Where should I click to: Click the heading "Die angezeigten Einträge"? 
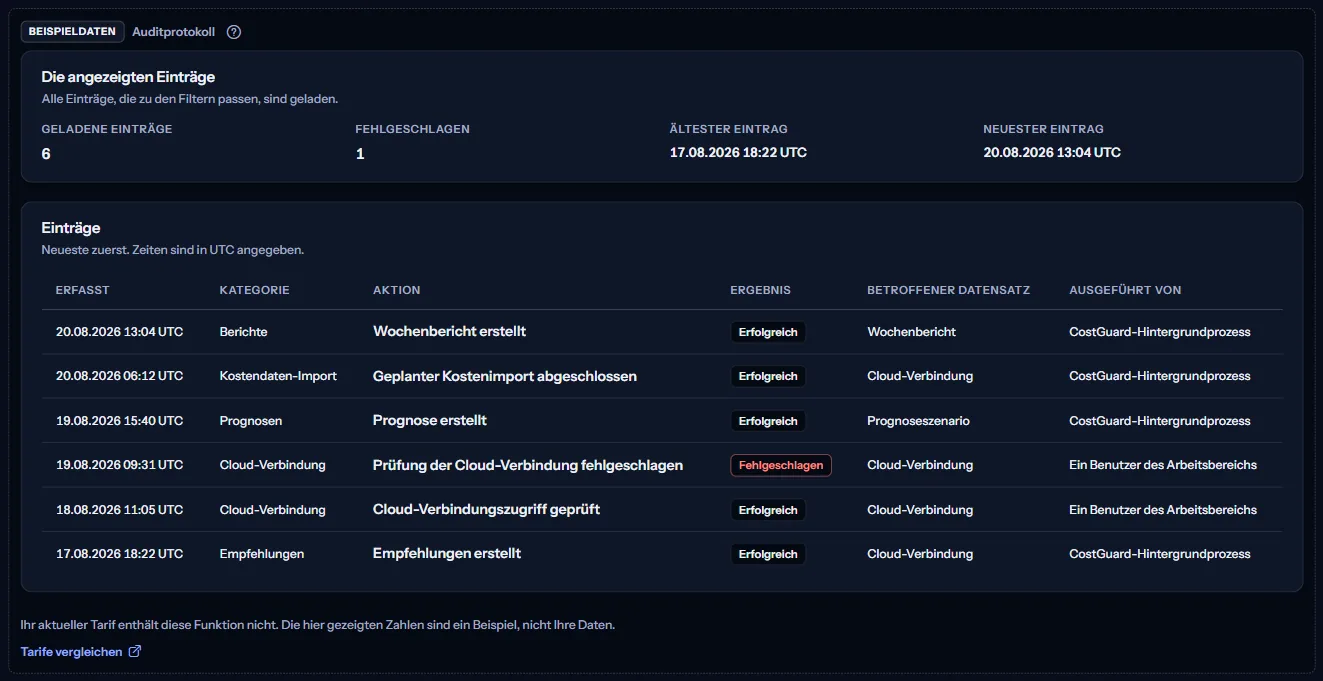click(128, 77)
